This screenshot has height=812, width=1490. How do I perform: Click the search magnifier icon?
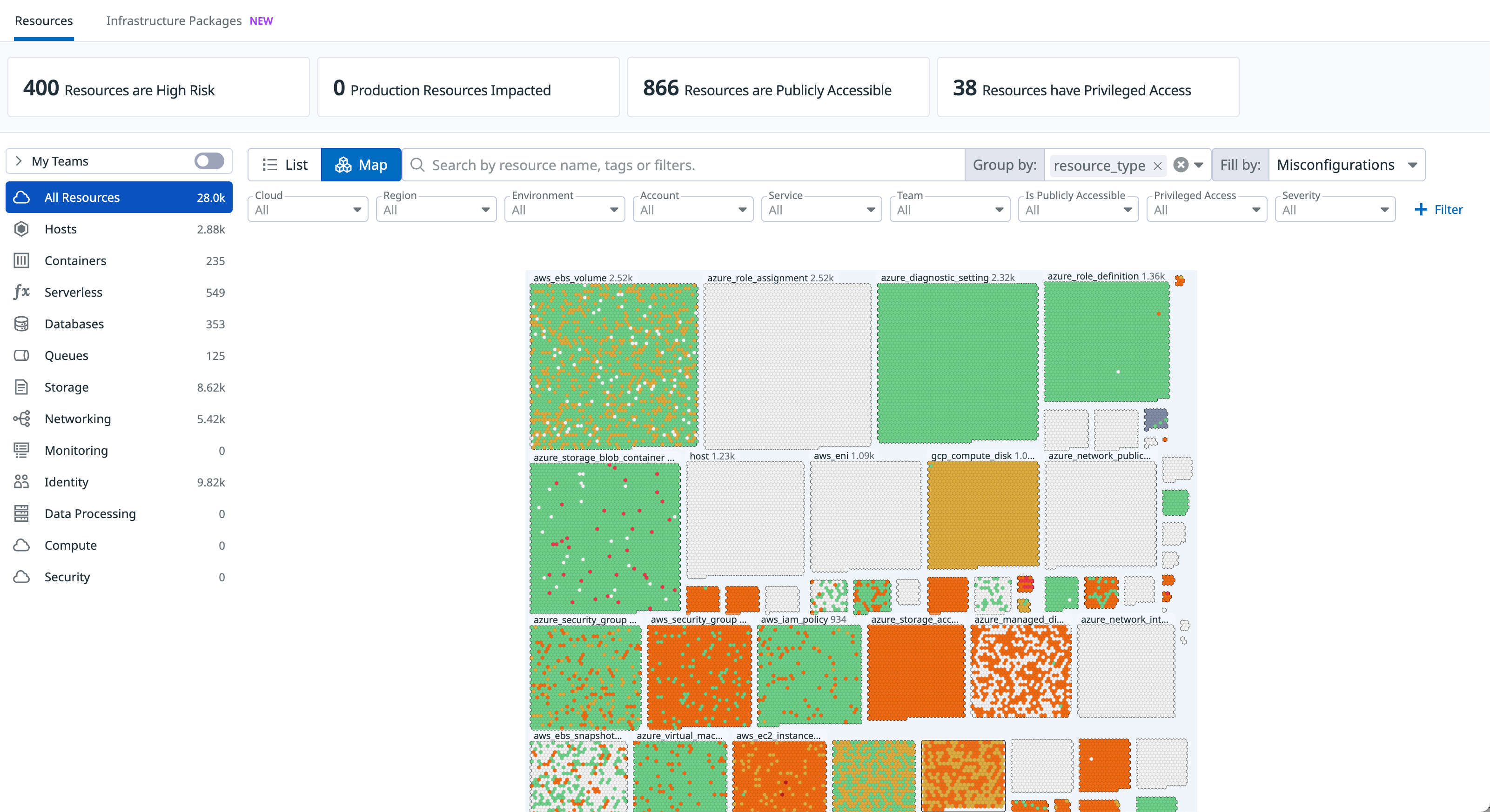[x=417, y=165]
